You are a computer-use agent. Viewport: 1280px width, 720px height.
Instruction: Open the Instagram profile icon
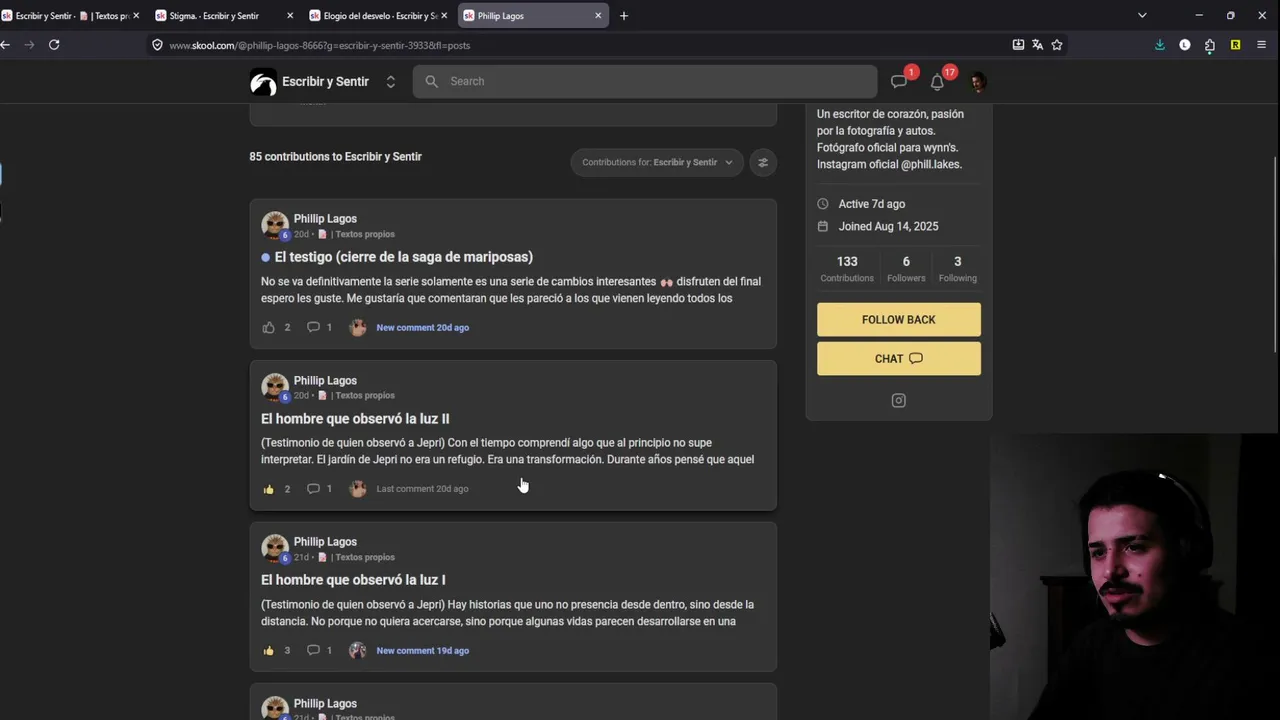(x=899, y=401)
